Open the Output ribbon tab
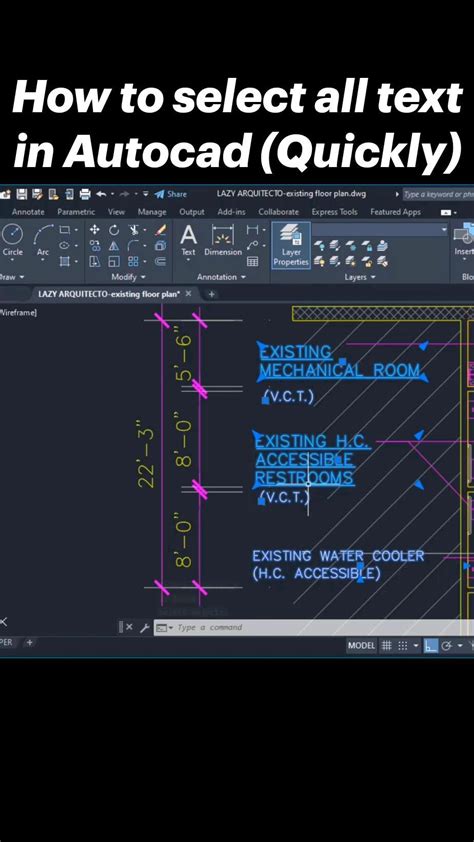 click(192, 212)
